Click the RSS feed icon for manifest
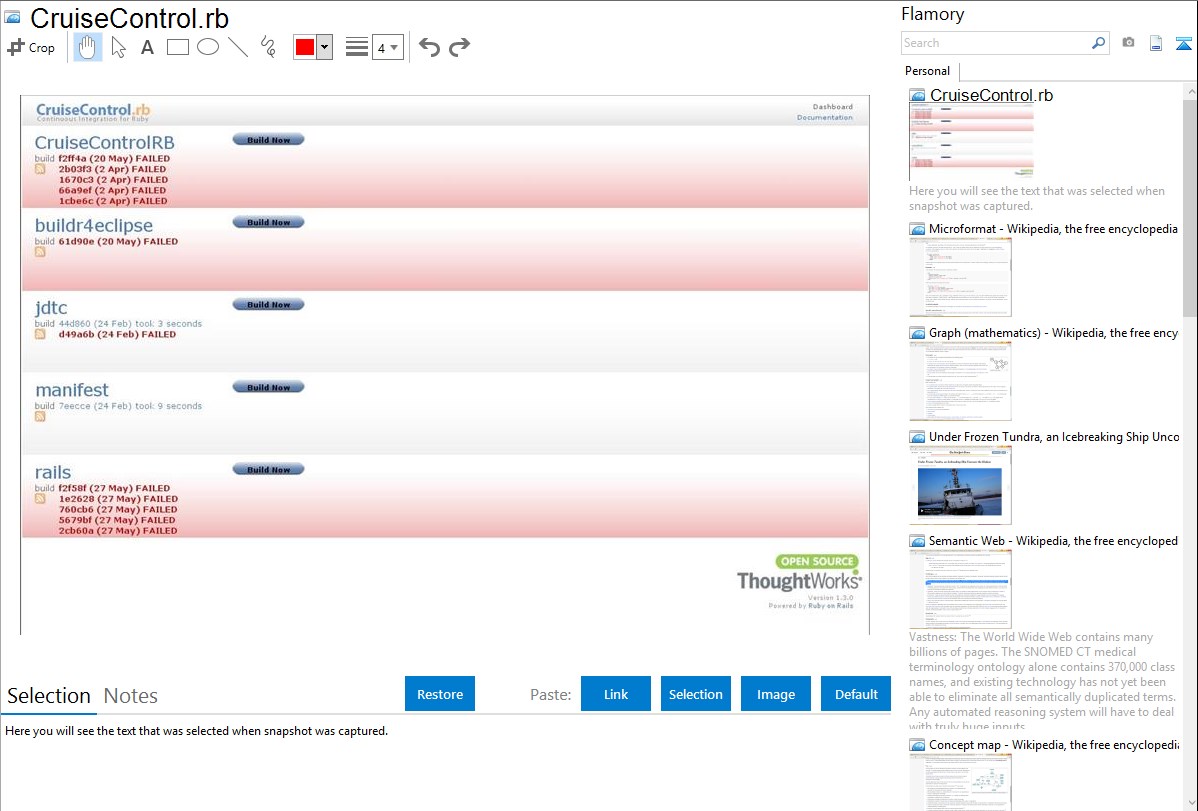 click(x=40, y=417)
